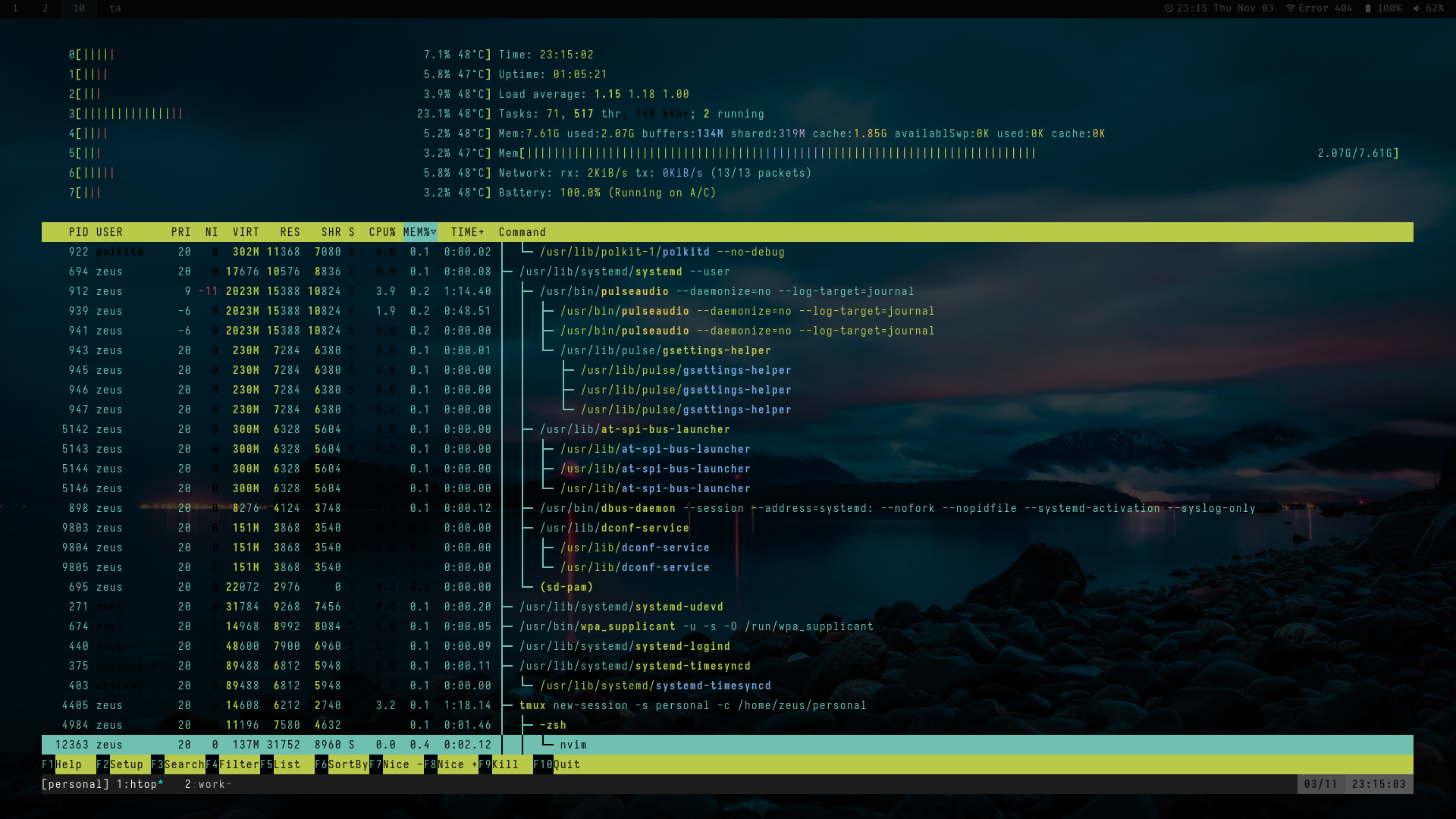Click the clock icon in the top bar
Screen dimensions: 1456x819
(1169, 8)
